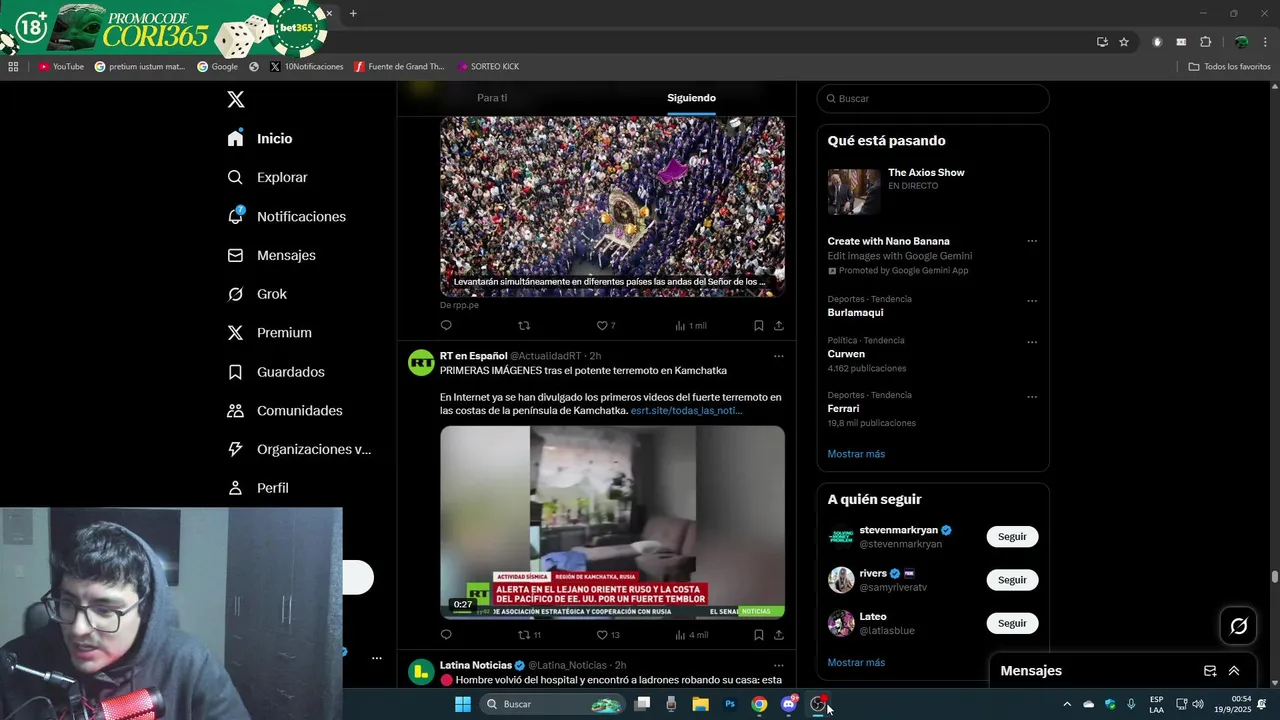Repost the rpp.pe procession post

point(524,325)
